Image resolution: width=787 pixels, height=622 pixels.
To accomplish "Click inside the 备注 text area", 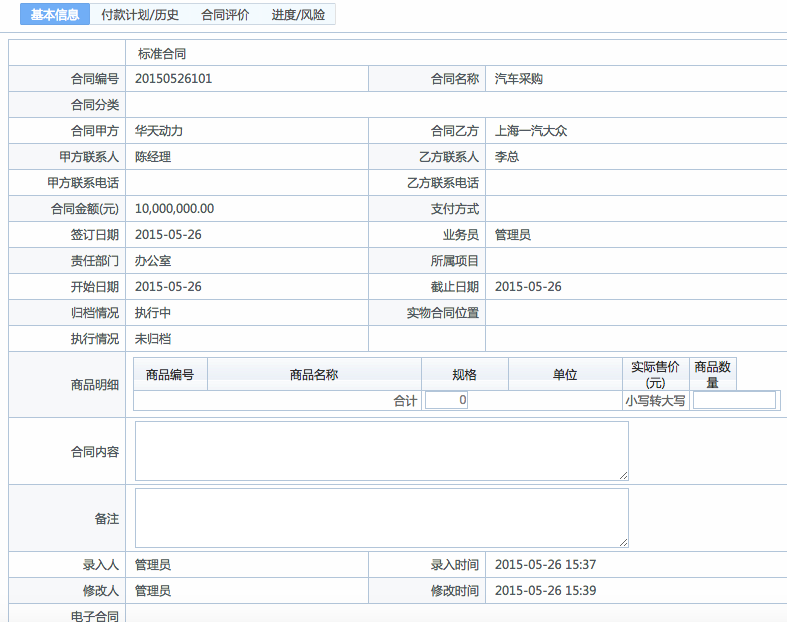I will coord(381,517).
